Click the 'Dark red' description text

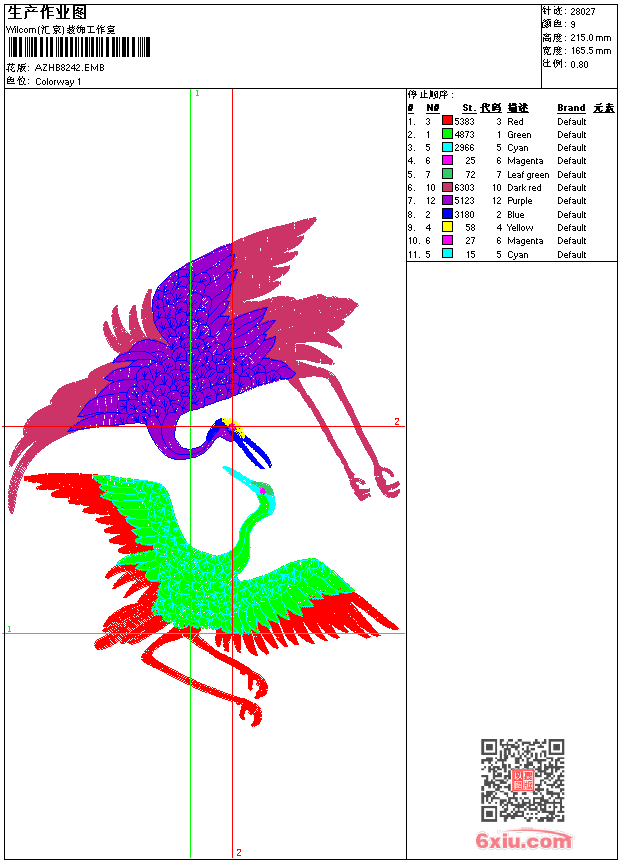524,188
